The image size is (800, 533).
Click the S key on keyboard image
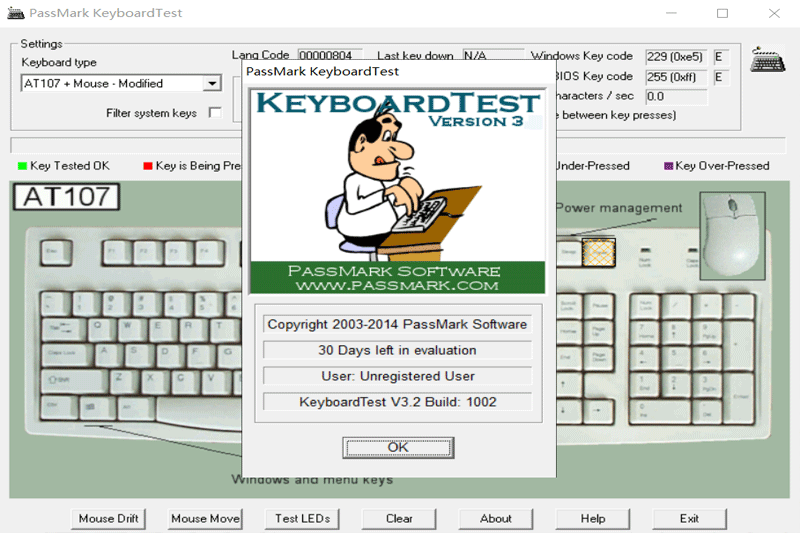139,355
